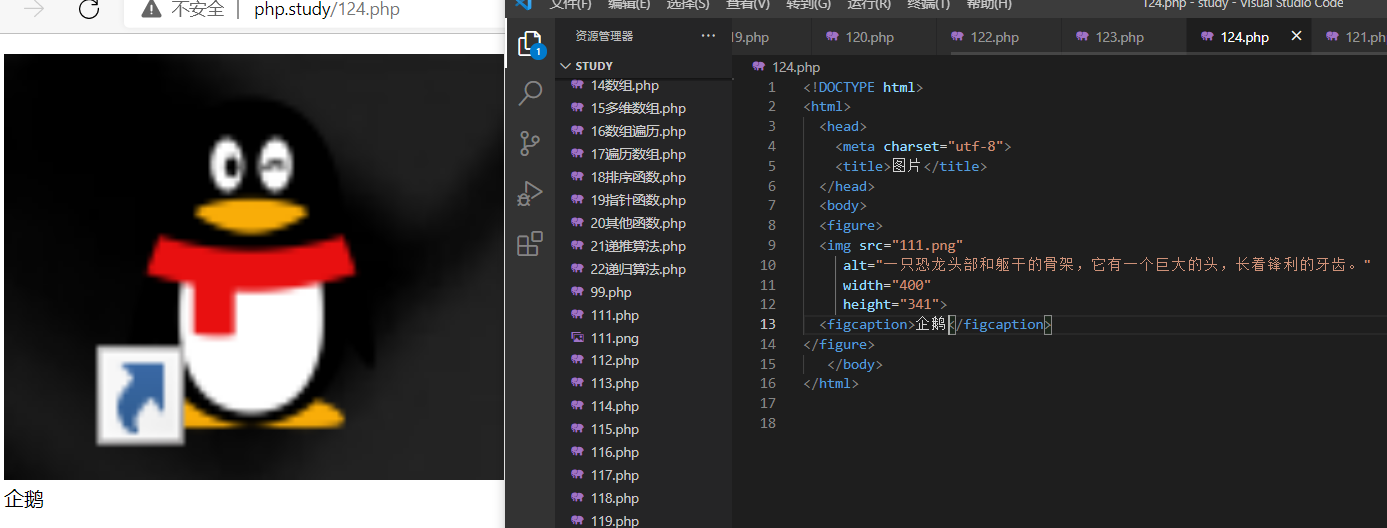Screen dimensions: 1387x528
Task: Open the Source Control view
Action: (x=530, y=144)
